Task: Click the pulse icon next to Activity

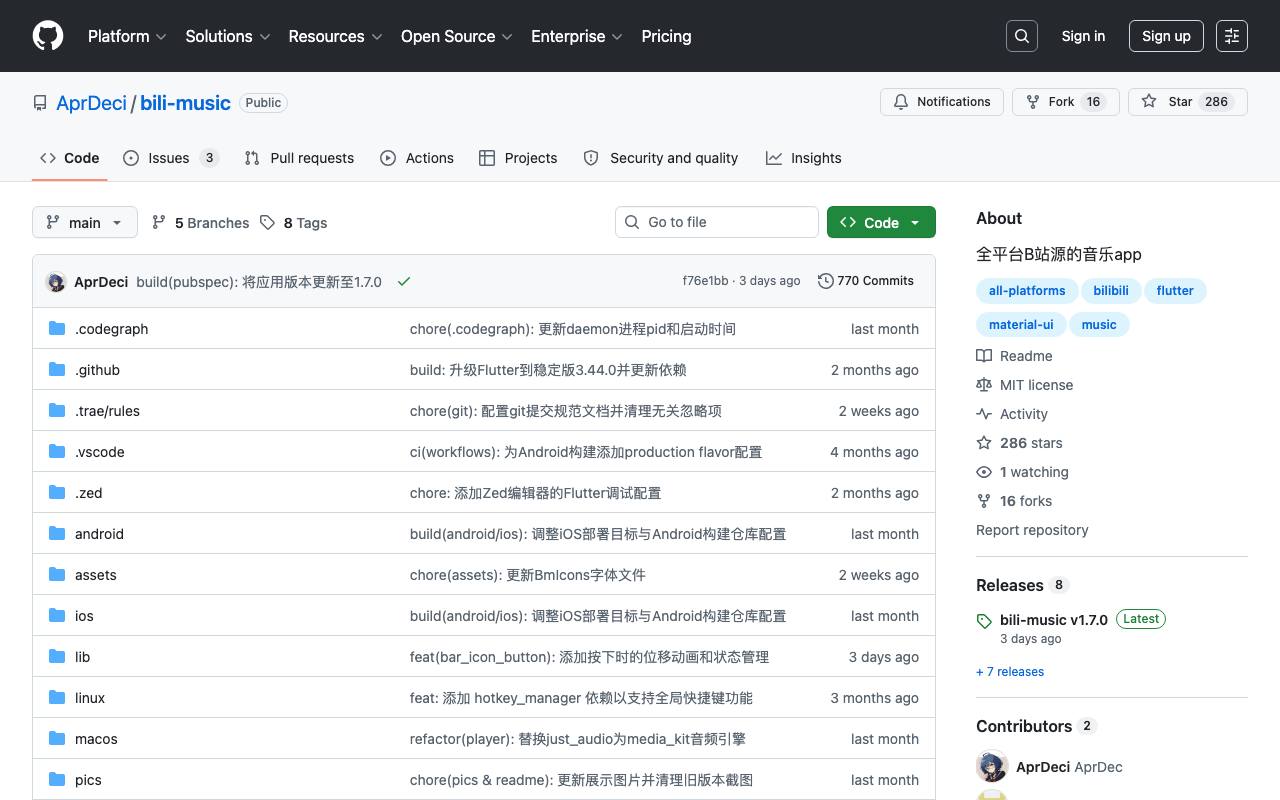Action: click(984, 414)
